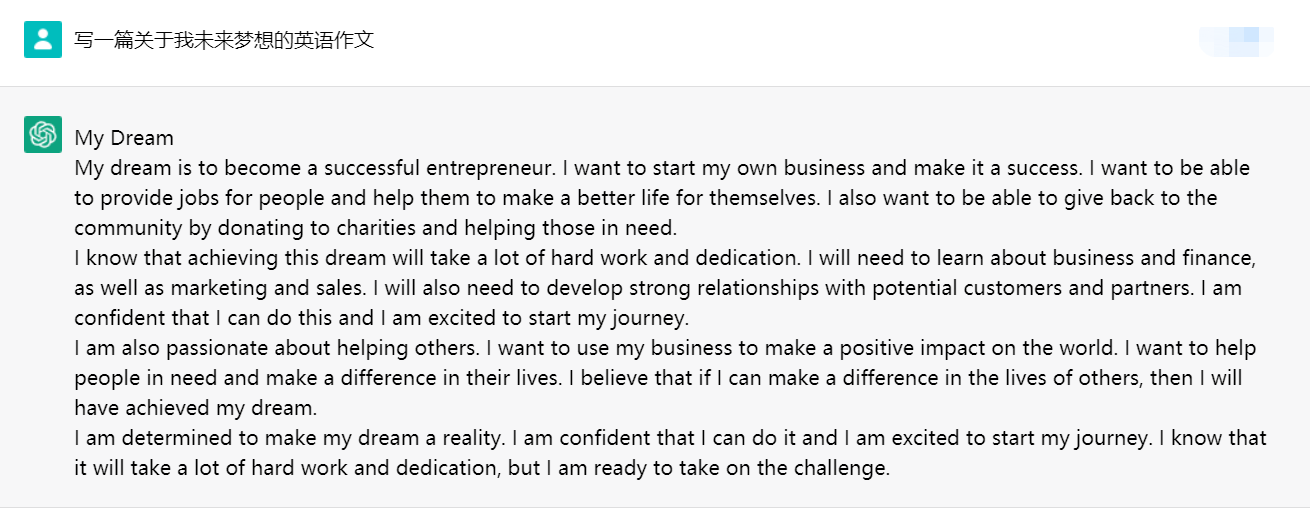Click the blurred element at top right

[x=1236, y=41]
